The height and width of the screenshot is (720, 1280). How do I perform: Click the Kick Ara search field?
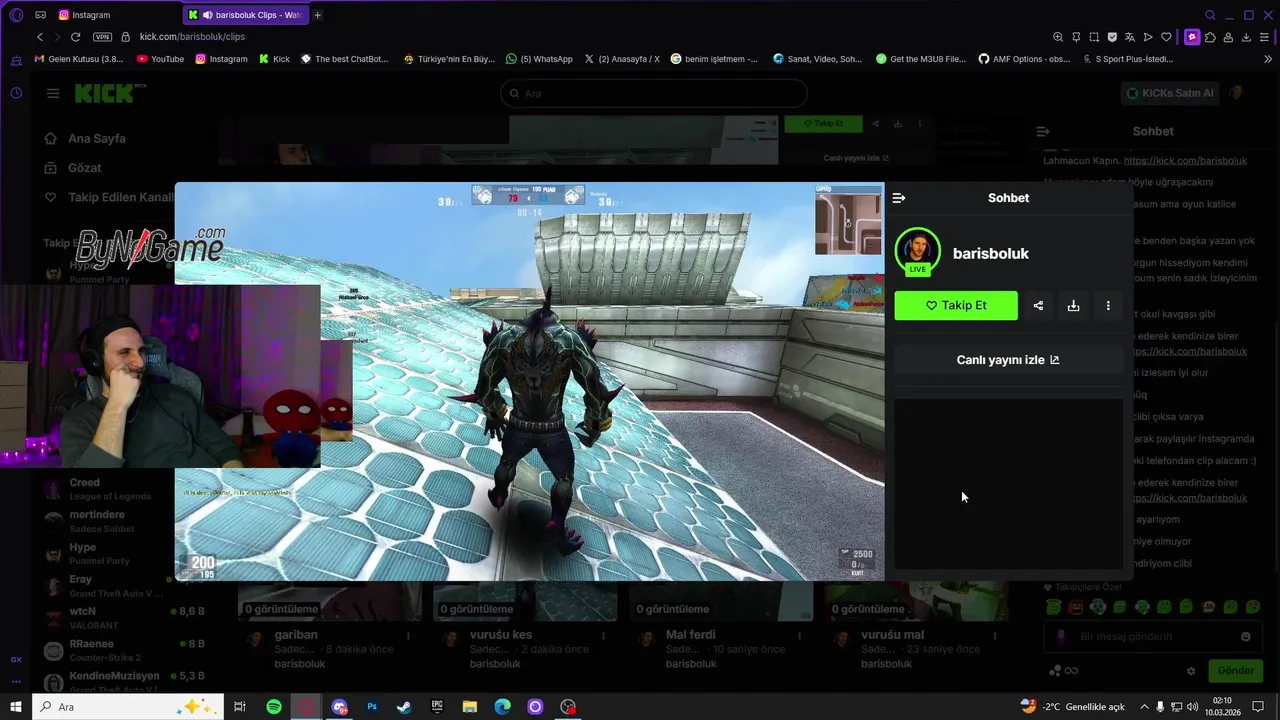click(654, 93)
